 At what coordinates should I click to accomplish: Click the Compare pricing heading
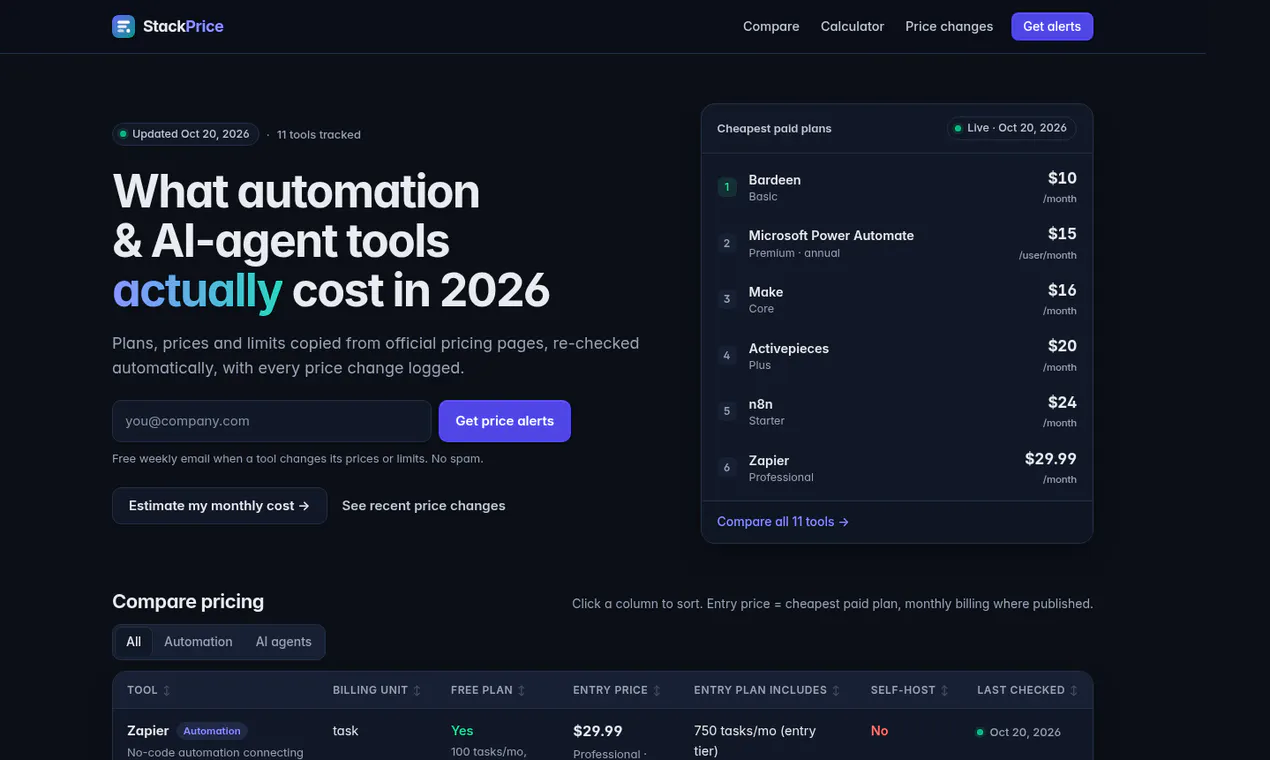(188, 601)
